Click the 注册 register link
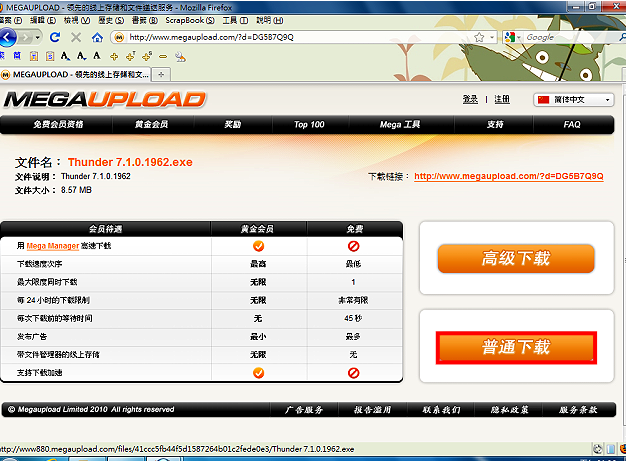The image size is (626, 466). click(502, 99)
